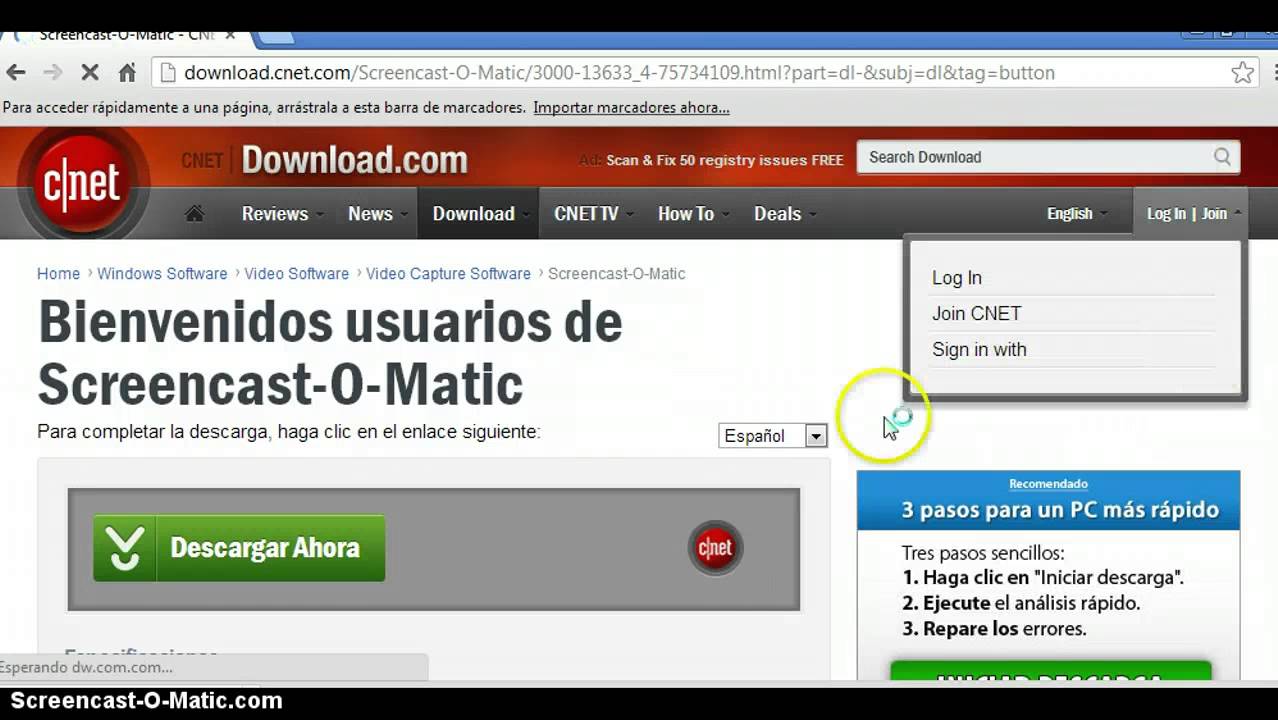Open the browser home page icon
Screen dimensions: 1278x720
127,72
